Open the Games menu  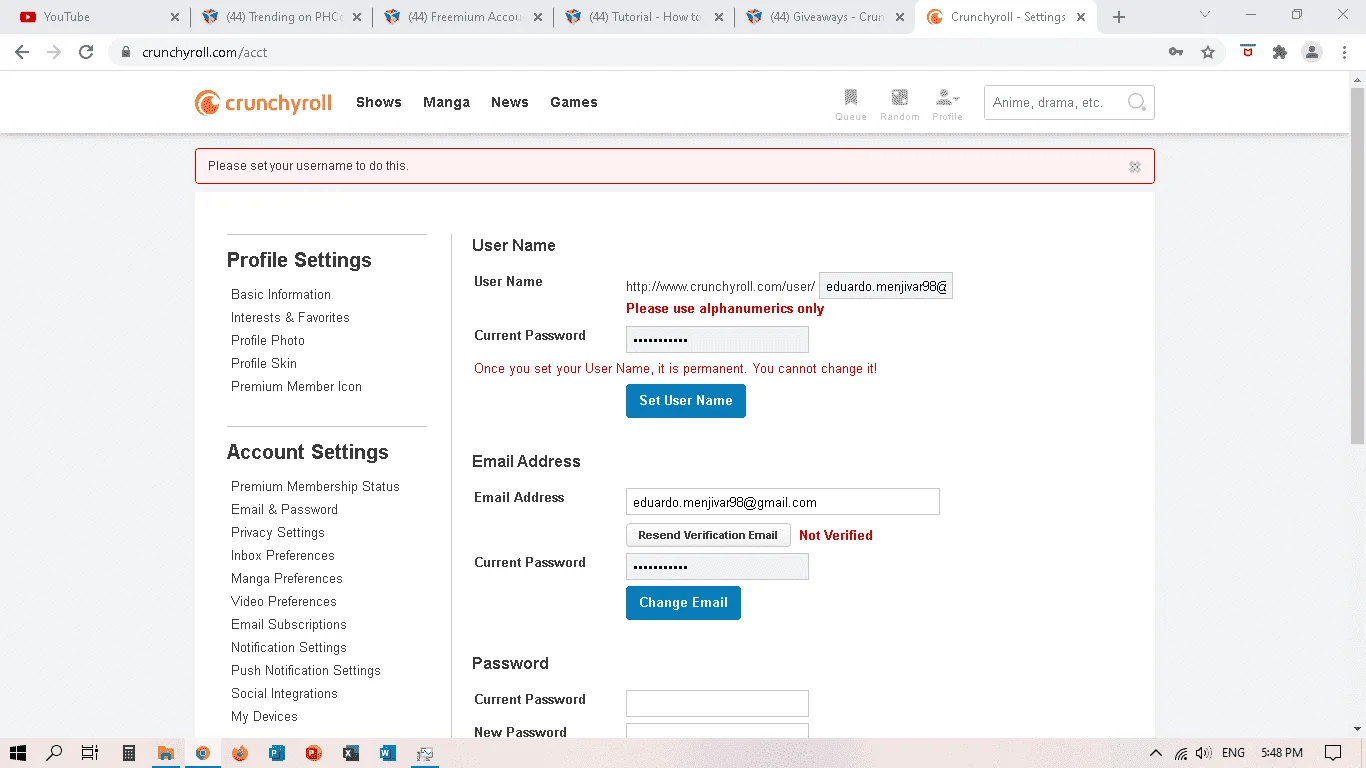[x=574, y=102]
